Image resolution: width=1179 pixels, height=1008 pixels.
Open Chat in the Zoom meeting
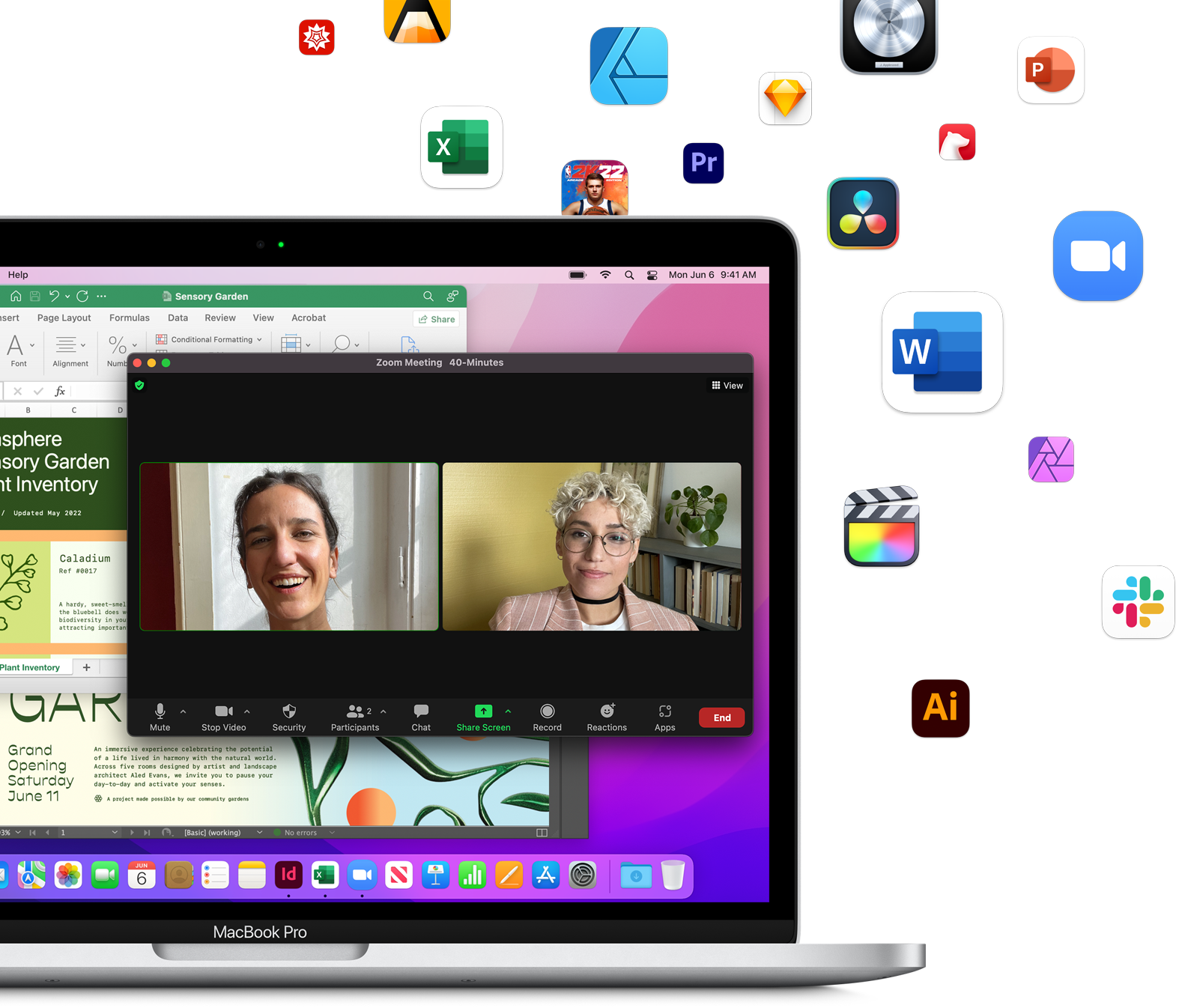421,717
